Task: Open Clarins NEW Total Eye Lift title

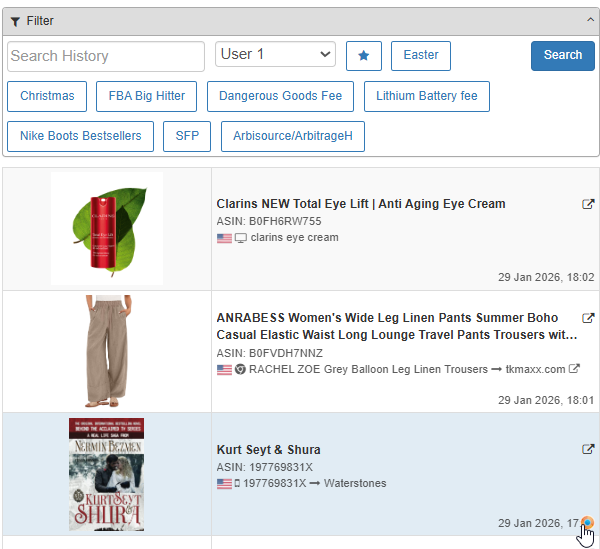Action: [x=361, y=204]
